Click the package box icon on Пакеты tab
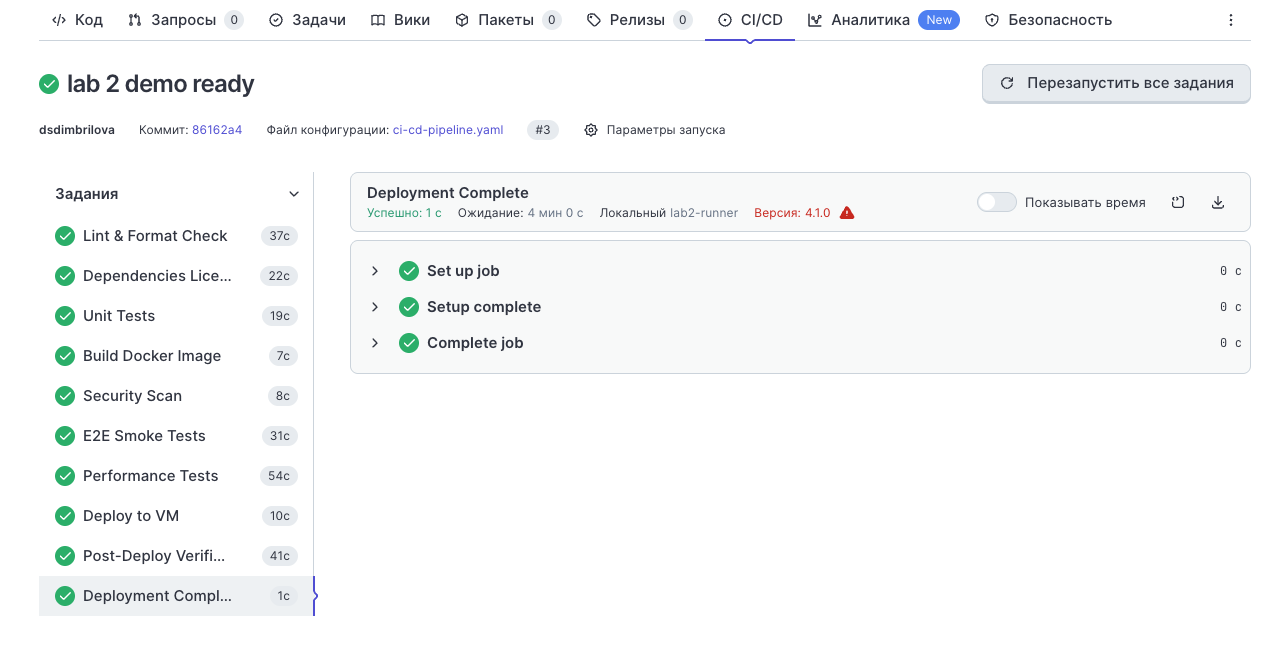The width and height of the screenshot is (1278, 650). click(x=461, y=19)
